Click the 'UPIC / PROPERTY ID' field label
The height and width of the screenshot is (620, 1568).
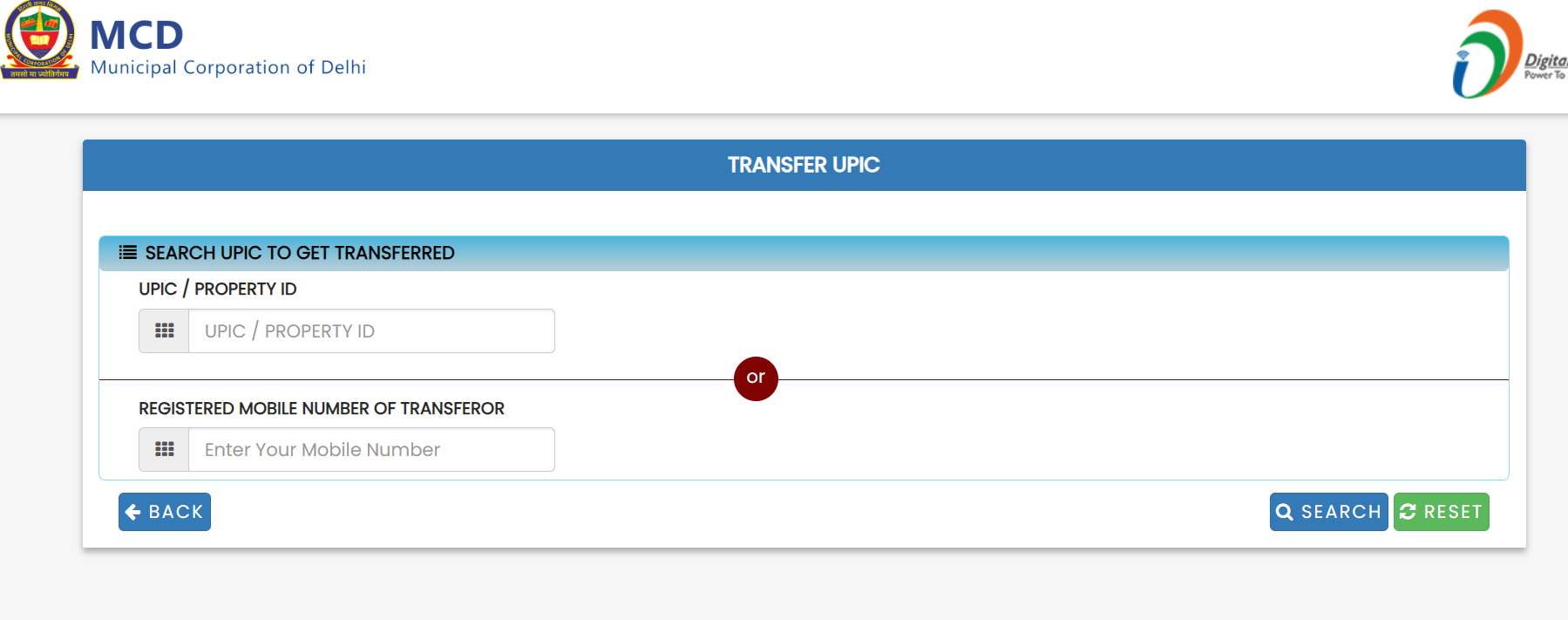coord(218,289)
